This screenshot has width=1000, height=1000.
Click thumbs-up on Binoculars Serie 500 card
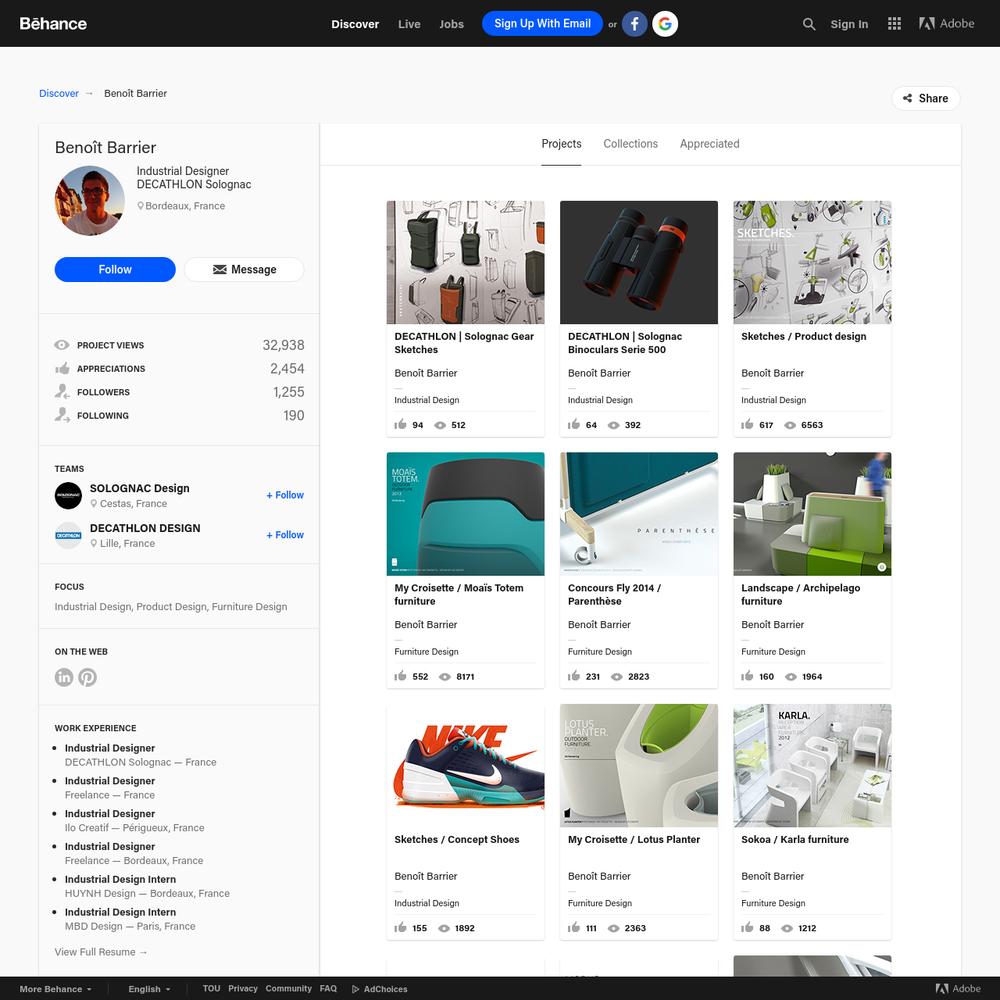[x=574, y=424]
